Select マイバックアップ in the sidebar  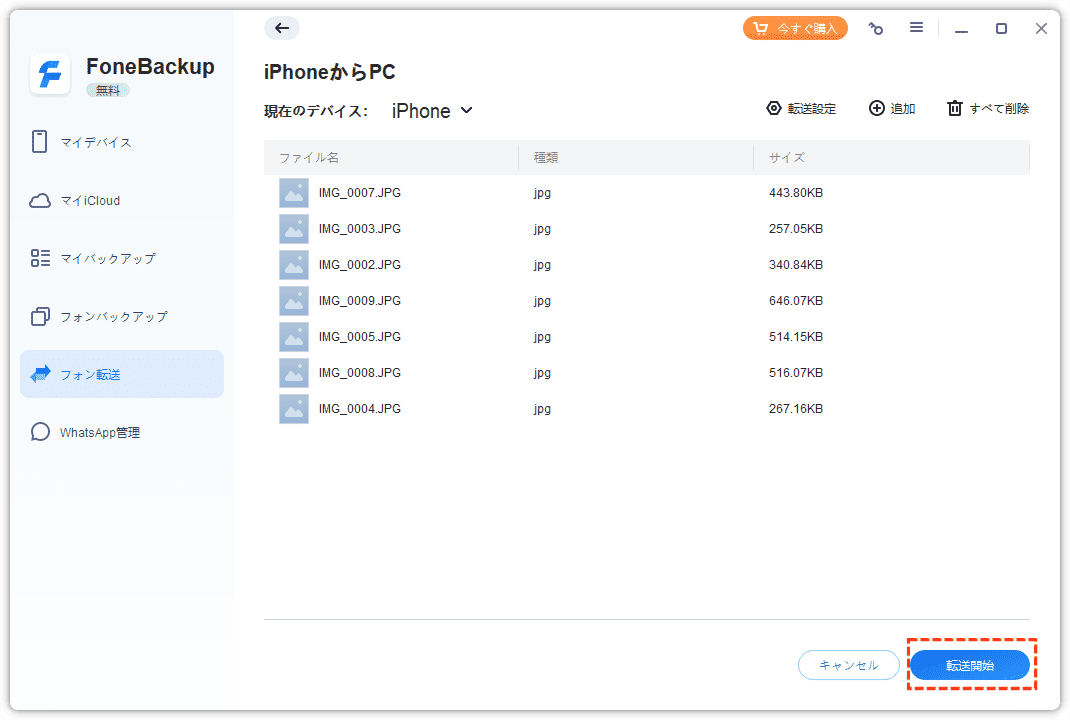107,258
